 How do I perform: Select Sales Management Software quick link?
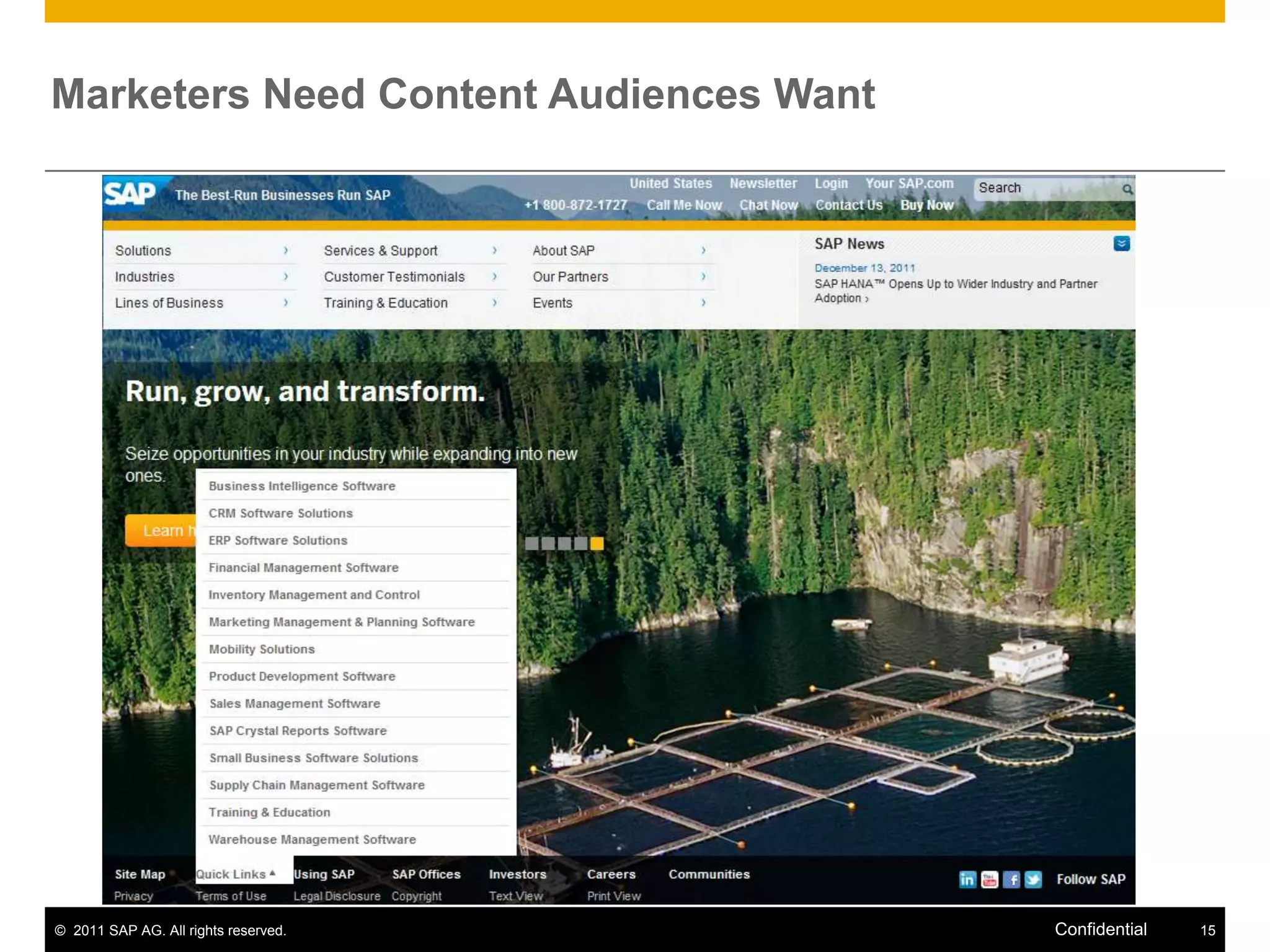point(357,704)
